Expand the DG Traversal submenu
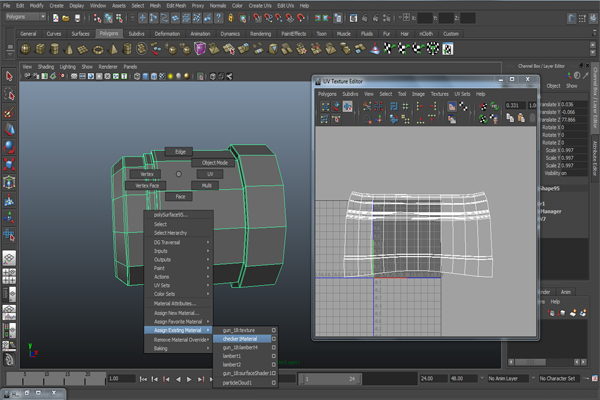 tap(178, 242)
